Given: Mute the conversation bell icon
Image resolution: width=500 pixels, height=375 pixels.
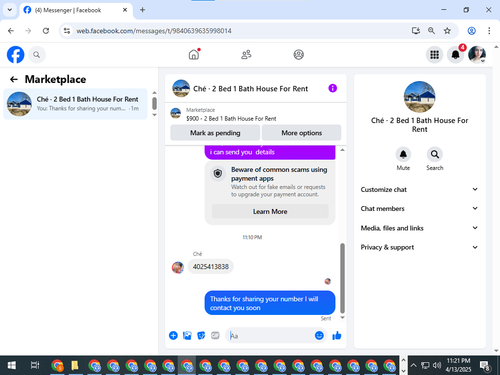Looking at the screenshot, I should 403,154.
